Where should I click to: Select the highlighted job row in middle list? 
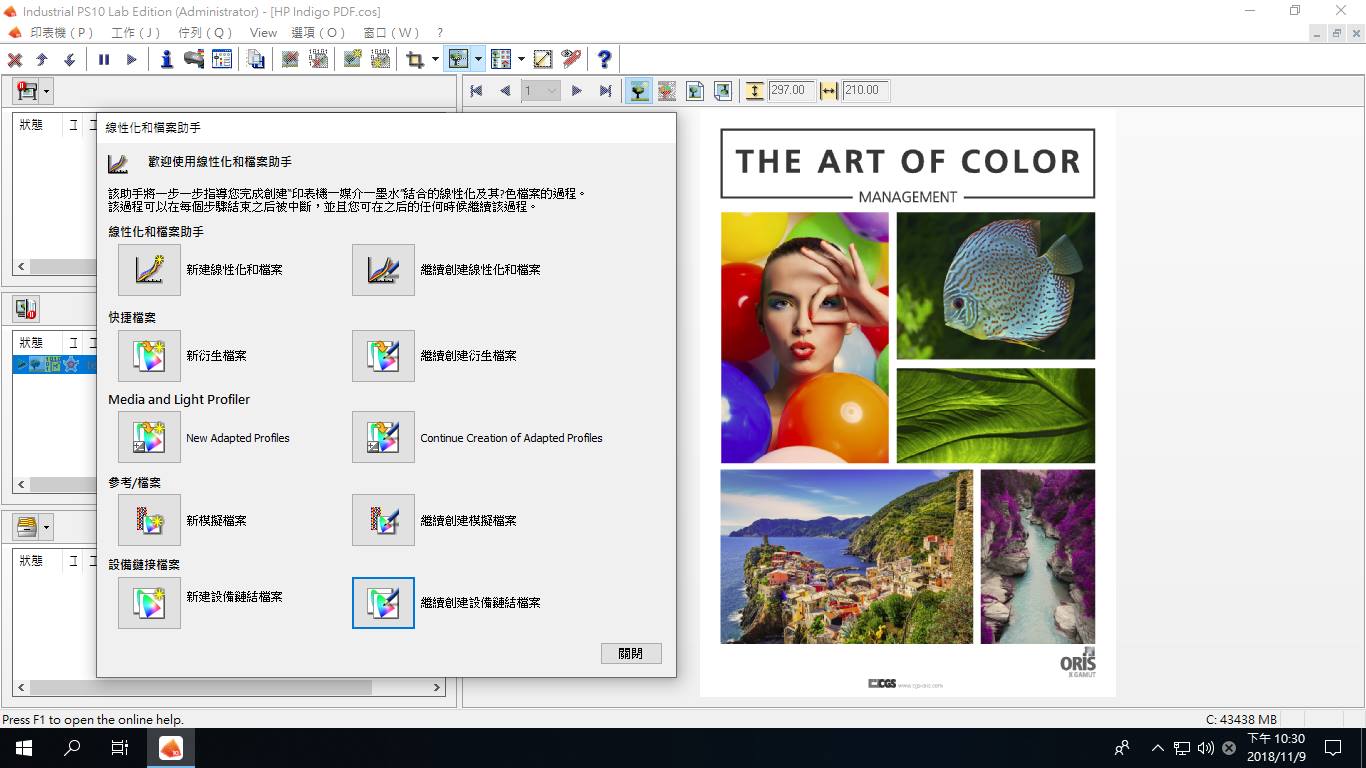(55, 364)
